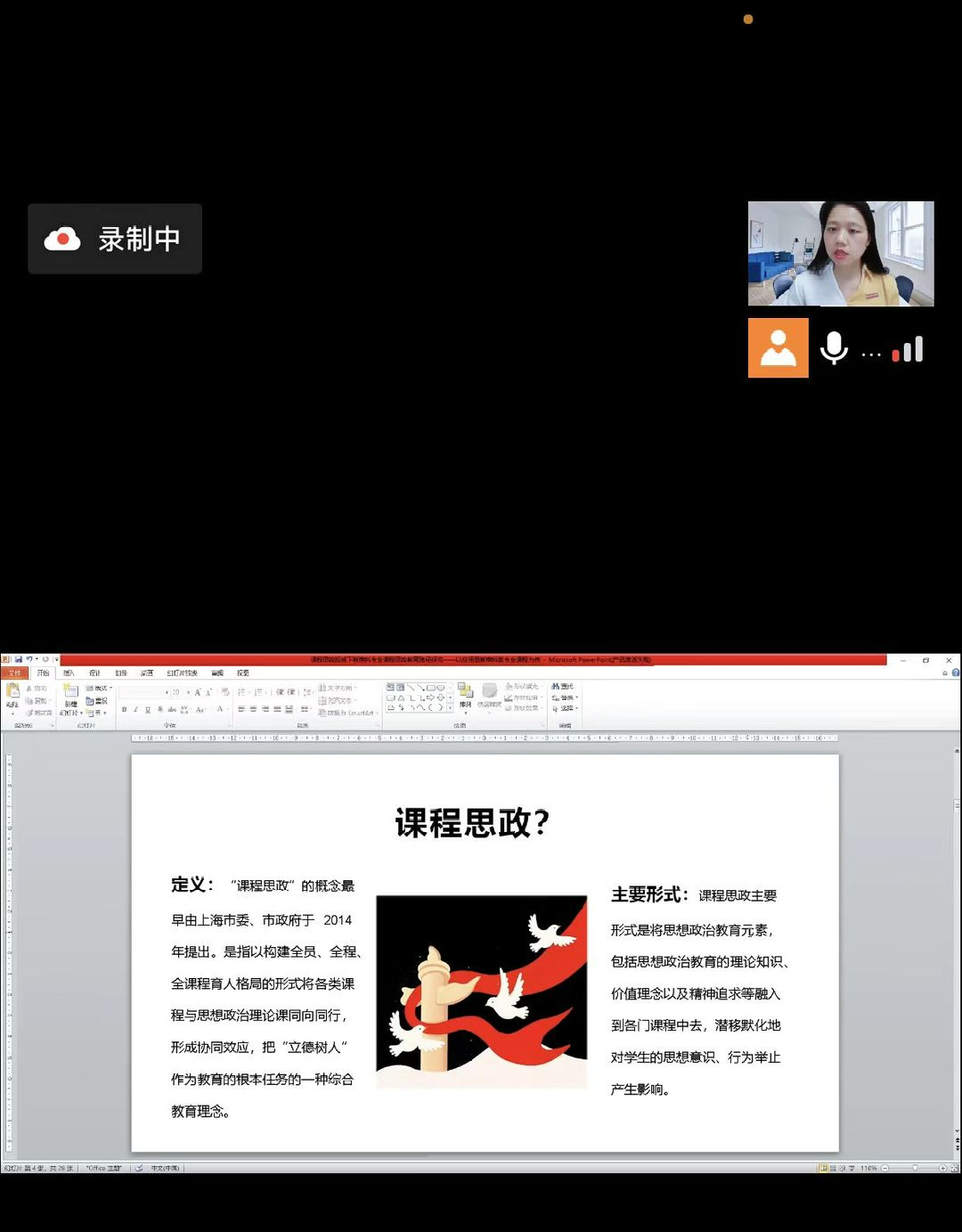Viewport: 962px width, 1232px height.
Task: Open the File (文件) tab
Action: tap(14, 673)
